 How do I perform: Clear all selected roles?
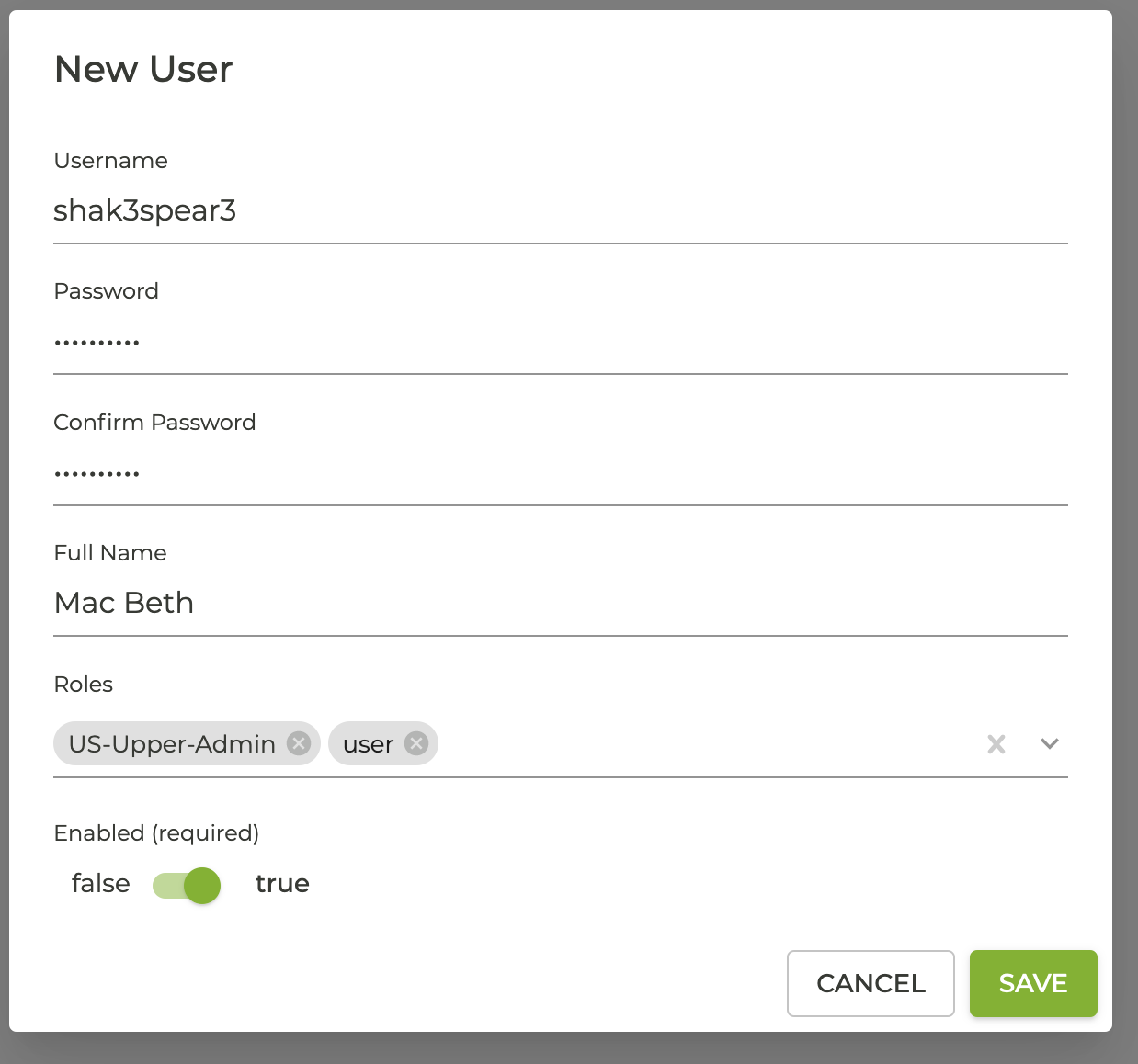click(x=996, y=744)
